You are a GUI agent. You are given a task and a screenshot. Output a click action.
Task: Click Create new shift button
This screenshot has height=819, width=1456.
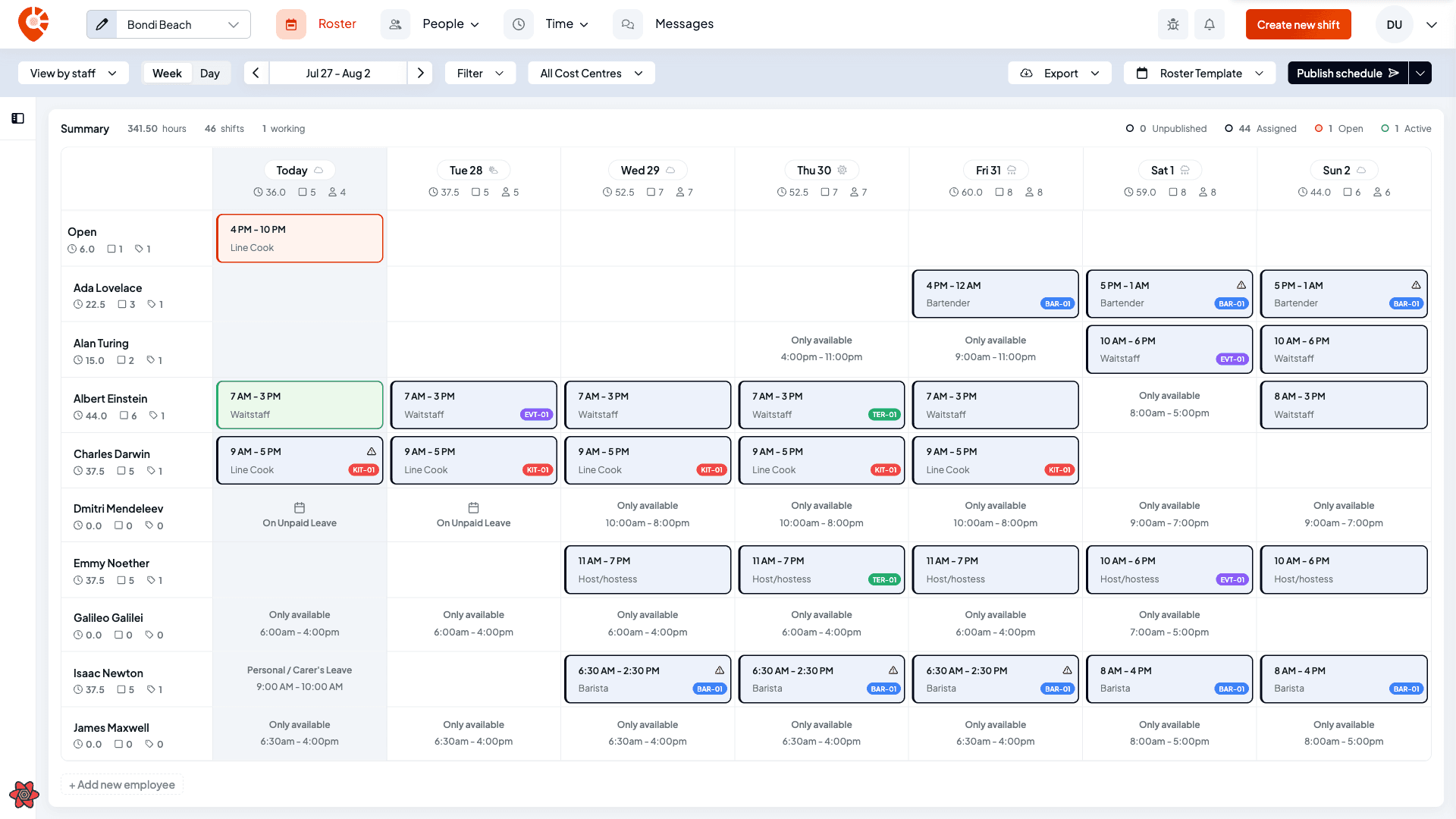pos(1298,24)
